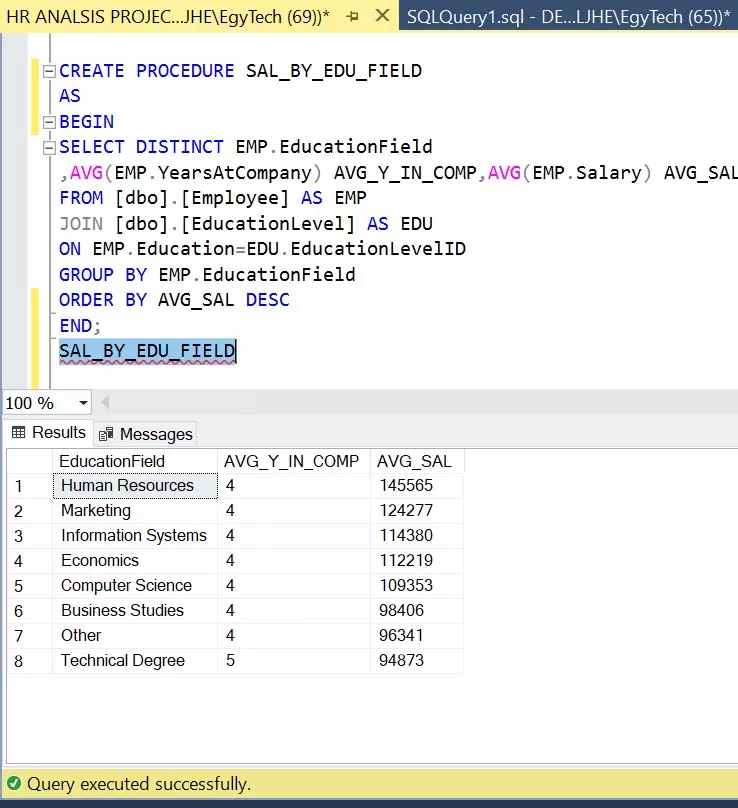Collapse the CREATE PROCEDURE code block

coord(49,71)
